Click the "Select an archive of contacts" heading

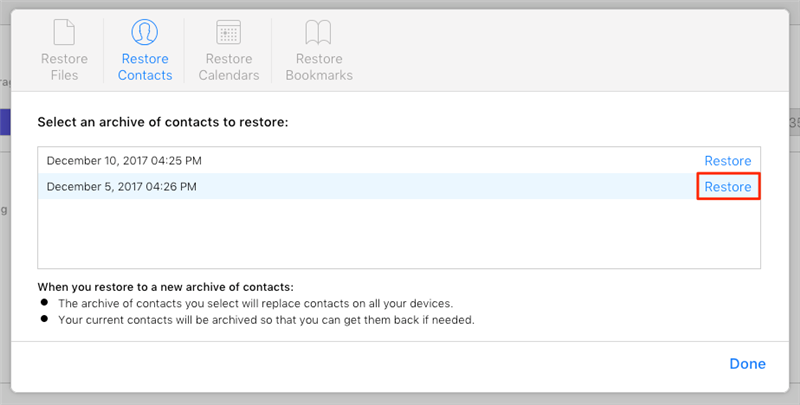(x=162, y=122)
